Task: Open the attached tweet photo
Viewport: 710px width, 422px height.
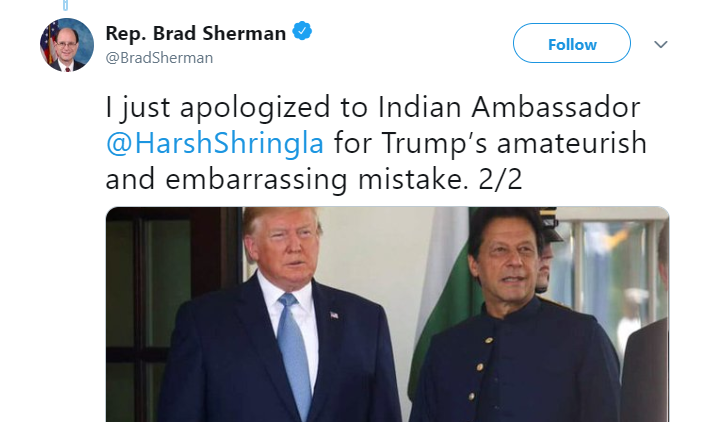Action: 388,314
